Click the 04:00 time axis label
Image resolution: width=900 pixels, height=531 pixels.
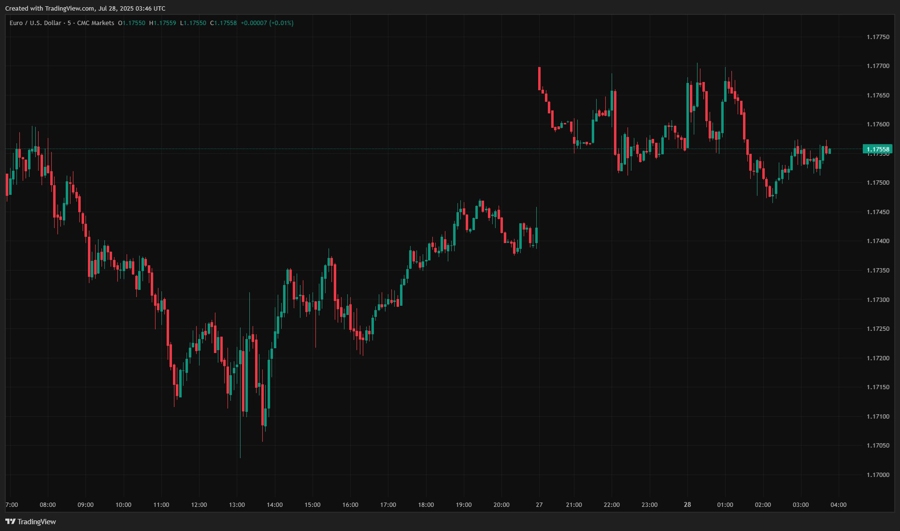point(838,505)
